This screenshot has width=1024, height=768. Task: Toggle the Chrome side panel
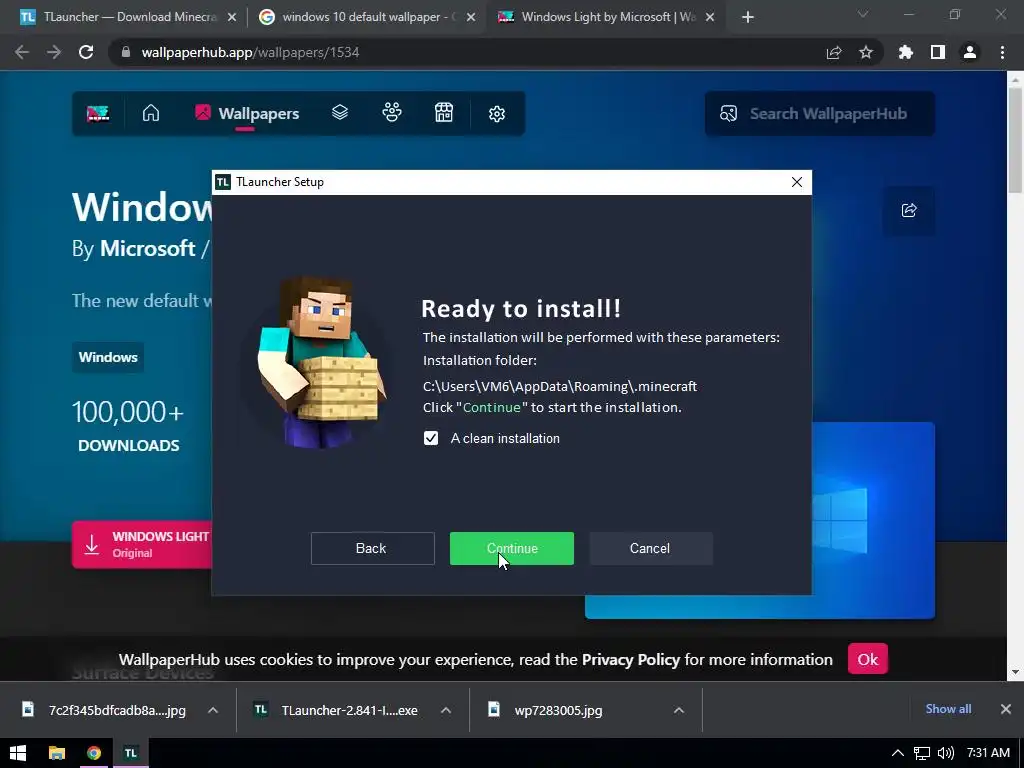point(938,52)
